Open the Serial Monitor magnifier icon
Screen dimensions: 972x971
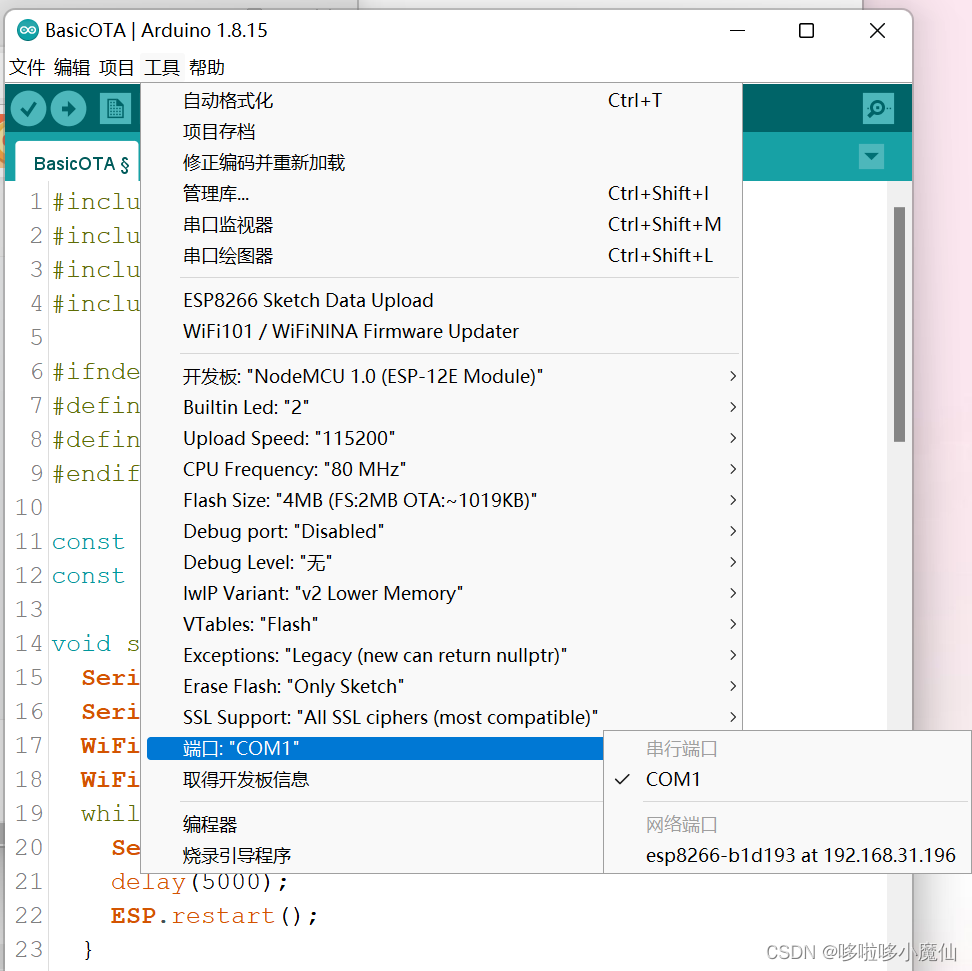click(x=878, y=109)
